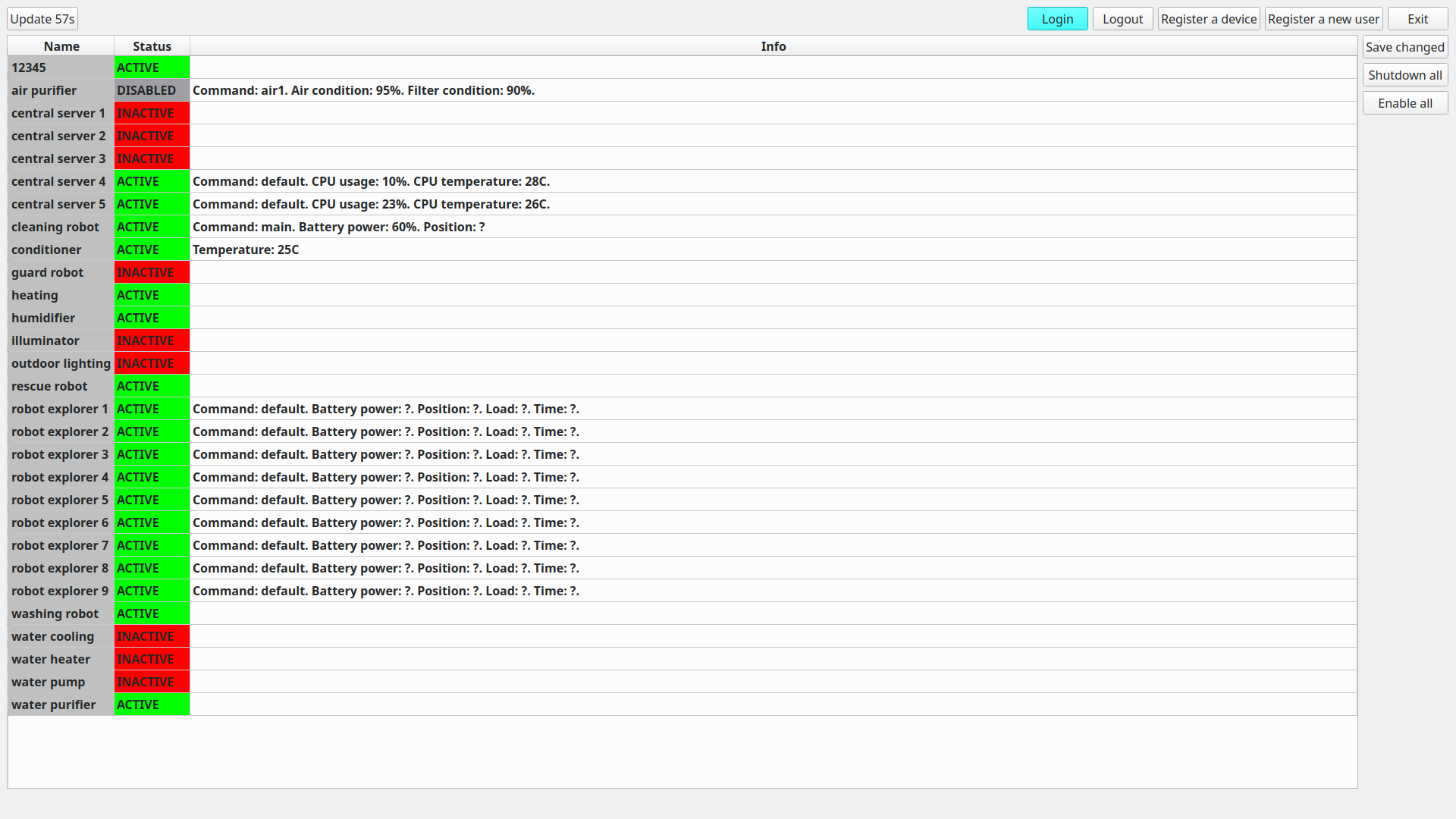The height and width of the screenshot is (819, 1456).
Task: Click Register a new user
Action: point(1323,19)
